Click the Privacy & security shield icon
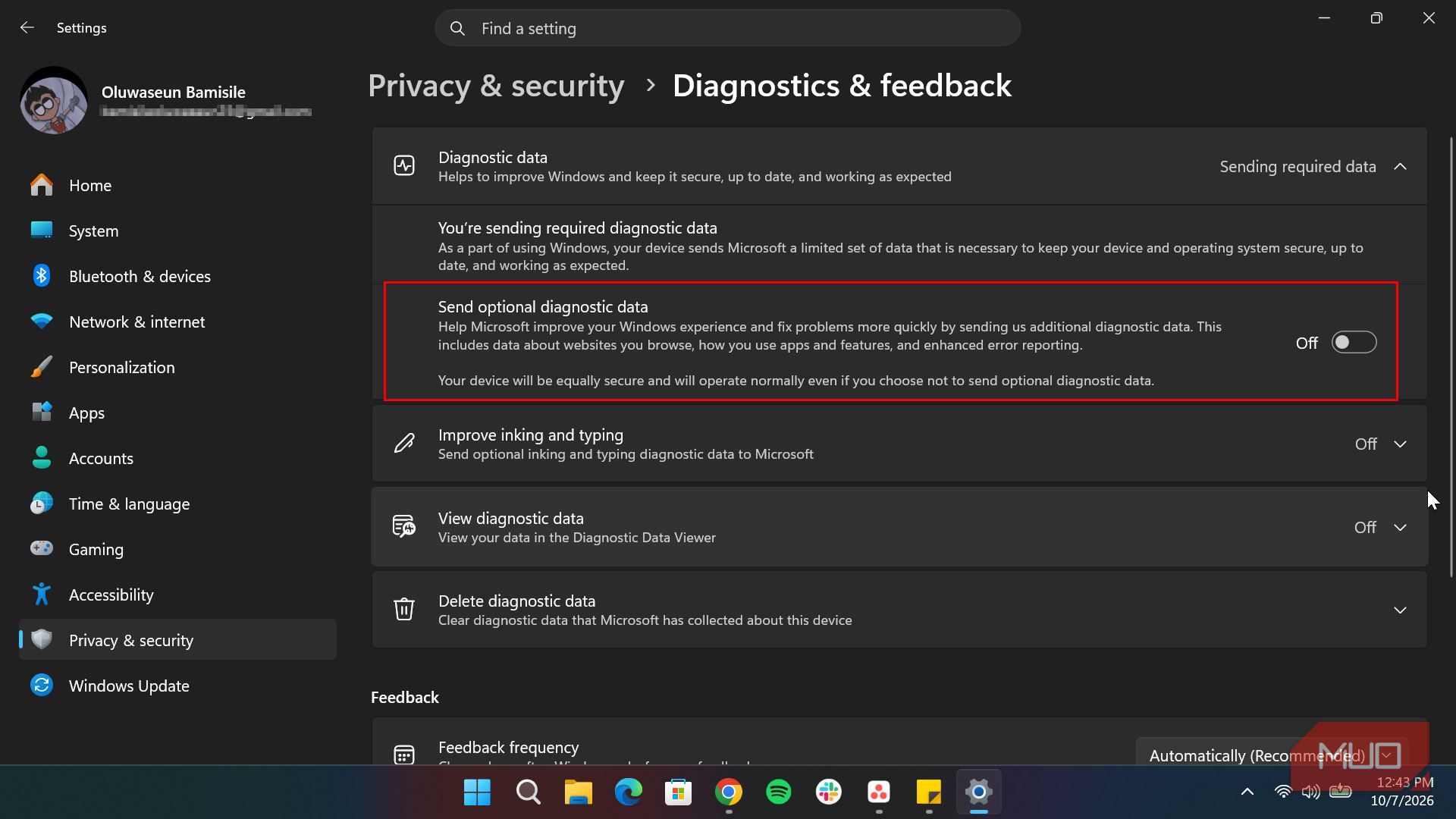Viewport: 1456px width, 819px height. [42, 640]
